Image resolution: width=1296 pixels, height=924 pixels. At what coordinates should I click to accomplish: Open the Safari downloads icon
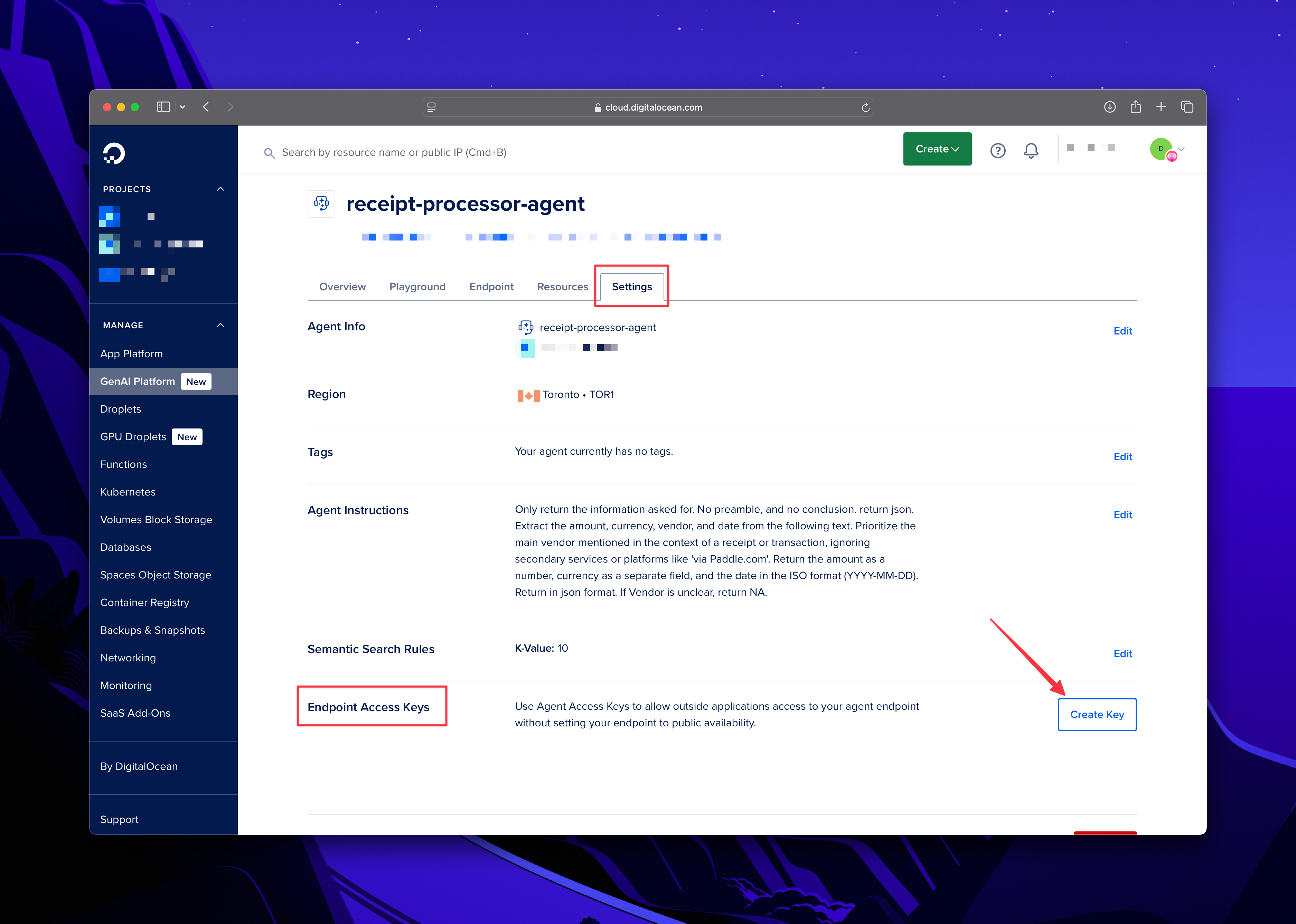coord(1109,107)
